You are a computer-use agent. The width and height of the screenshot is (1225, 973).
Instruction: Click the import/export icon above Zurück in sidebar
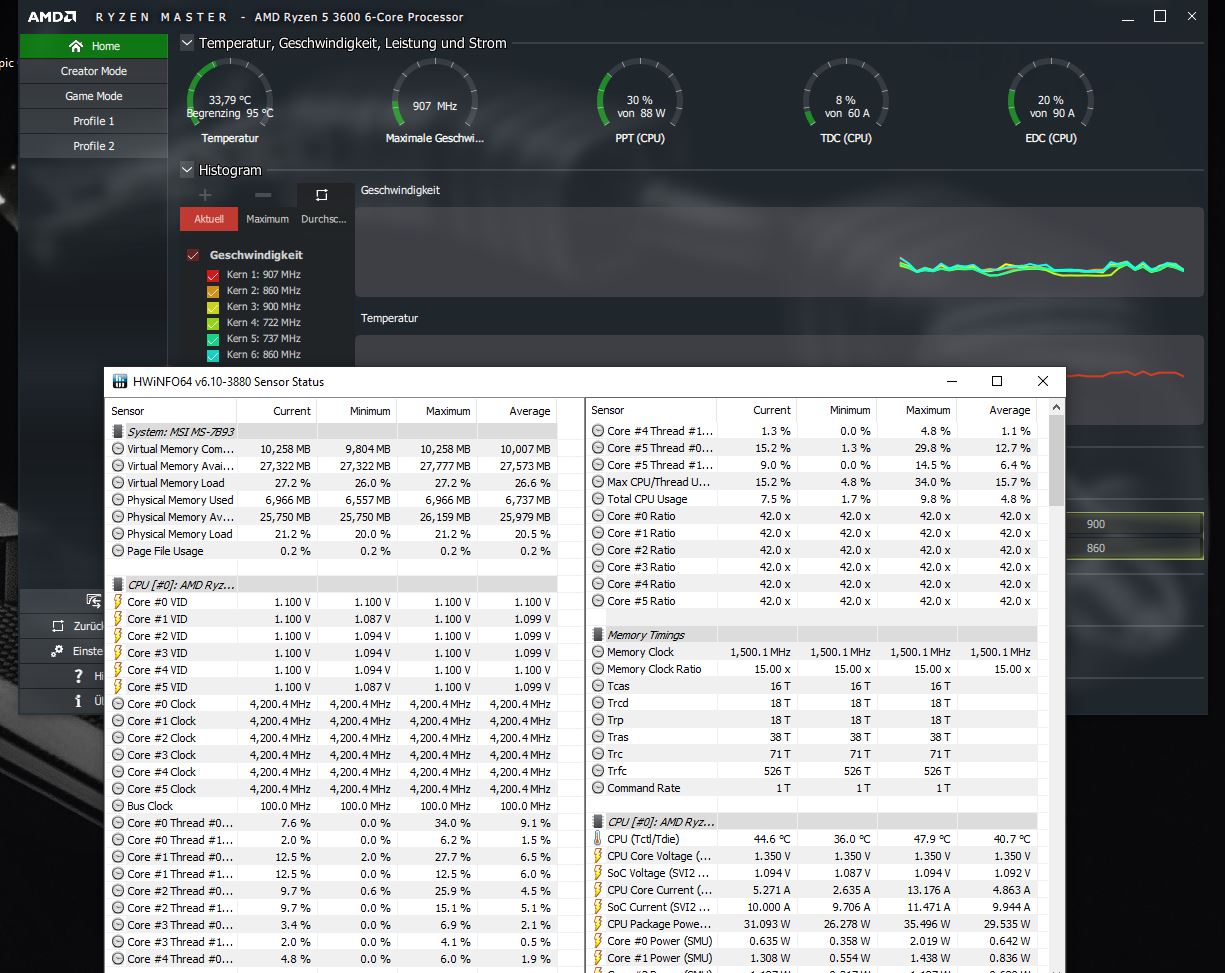click(x=94, y=601)
